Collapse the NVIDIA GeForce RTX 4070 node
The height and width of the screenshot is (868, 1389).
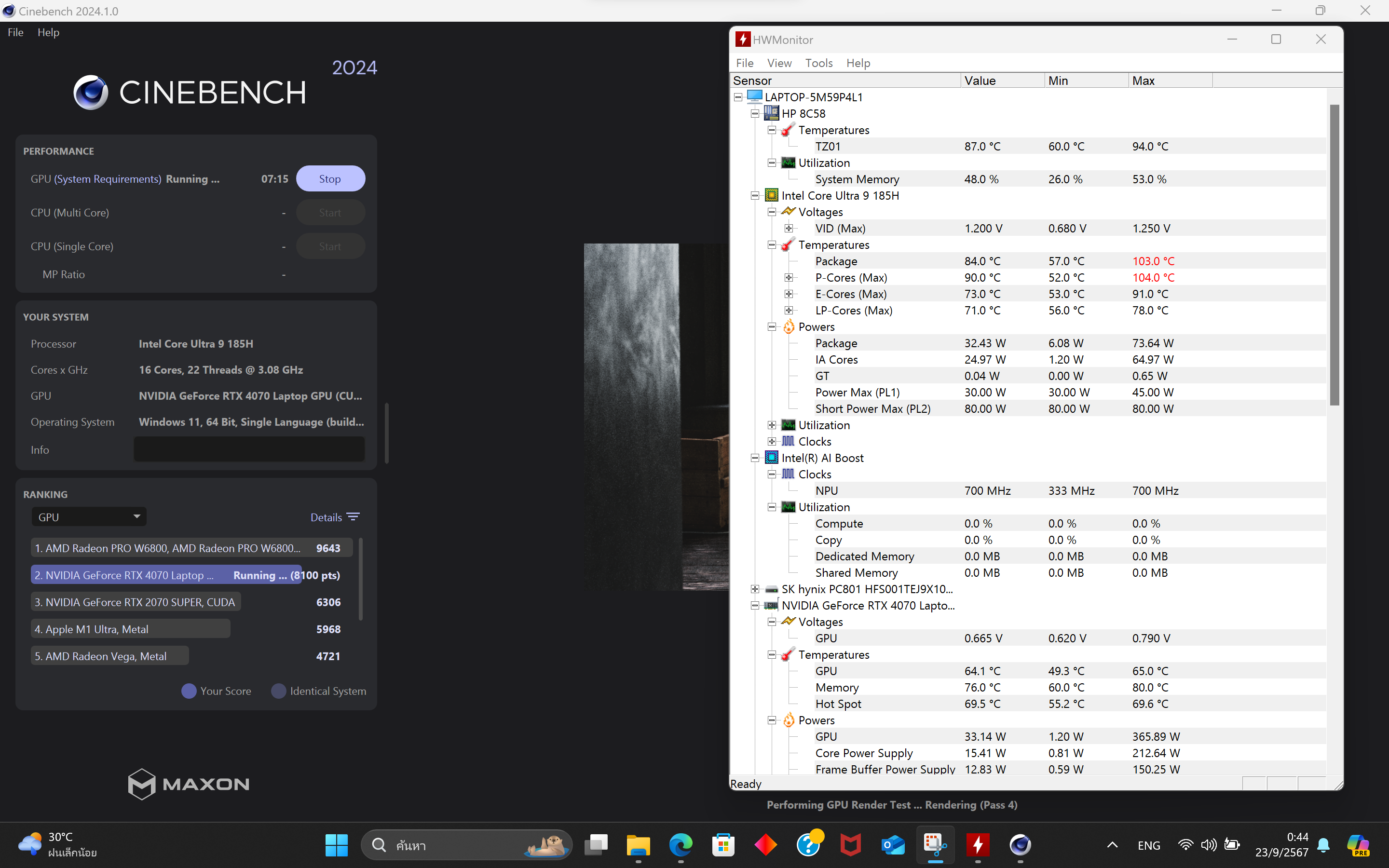(x=755, y=606)
